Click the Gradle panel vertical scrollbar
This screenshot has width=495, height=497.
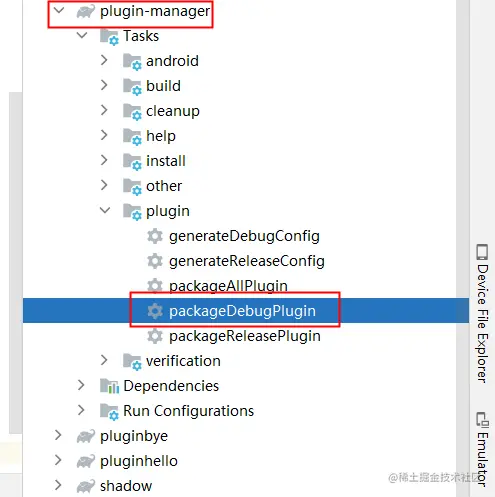click(463, 248)
